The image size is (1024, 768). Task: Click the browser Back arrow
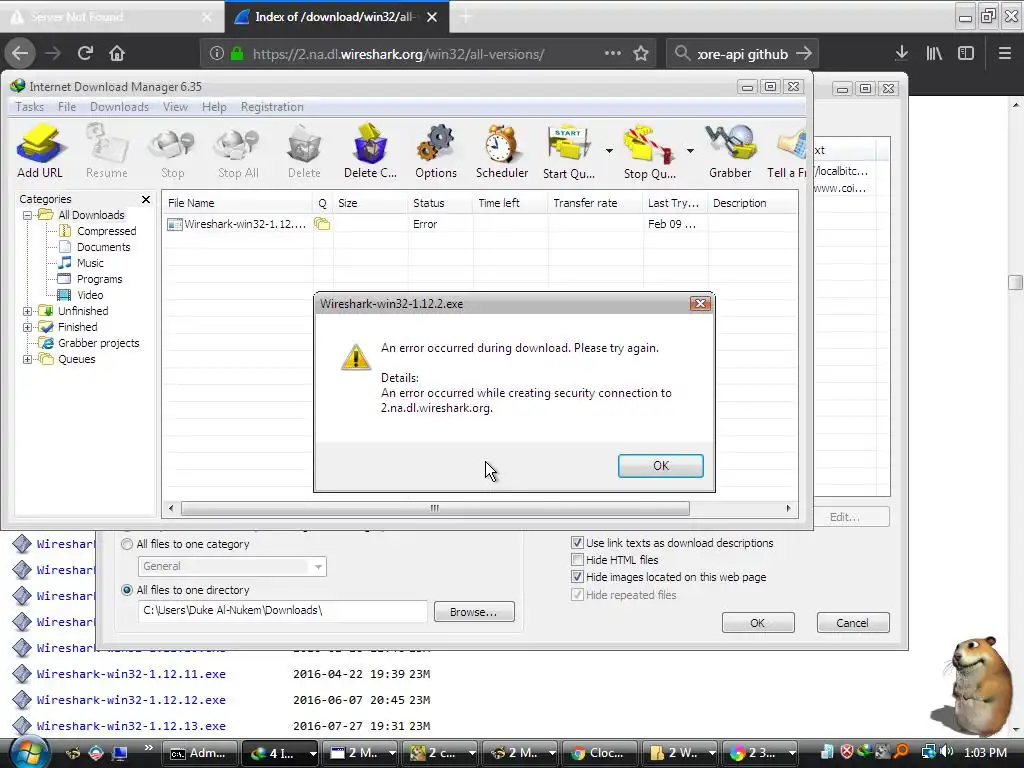[x=20, y=54]
